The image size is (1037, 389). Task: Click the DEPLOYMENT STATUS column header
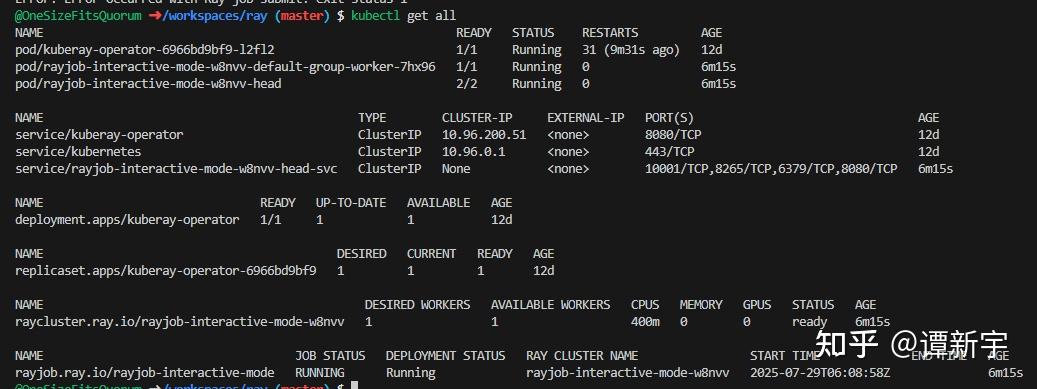point(445,356)
